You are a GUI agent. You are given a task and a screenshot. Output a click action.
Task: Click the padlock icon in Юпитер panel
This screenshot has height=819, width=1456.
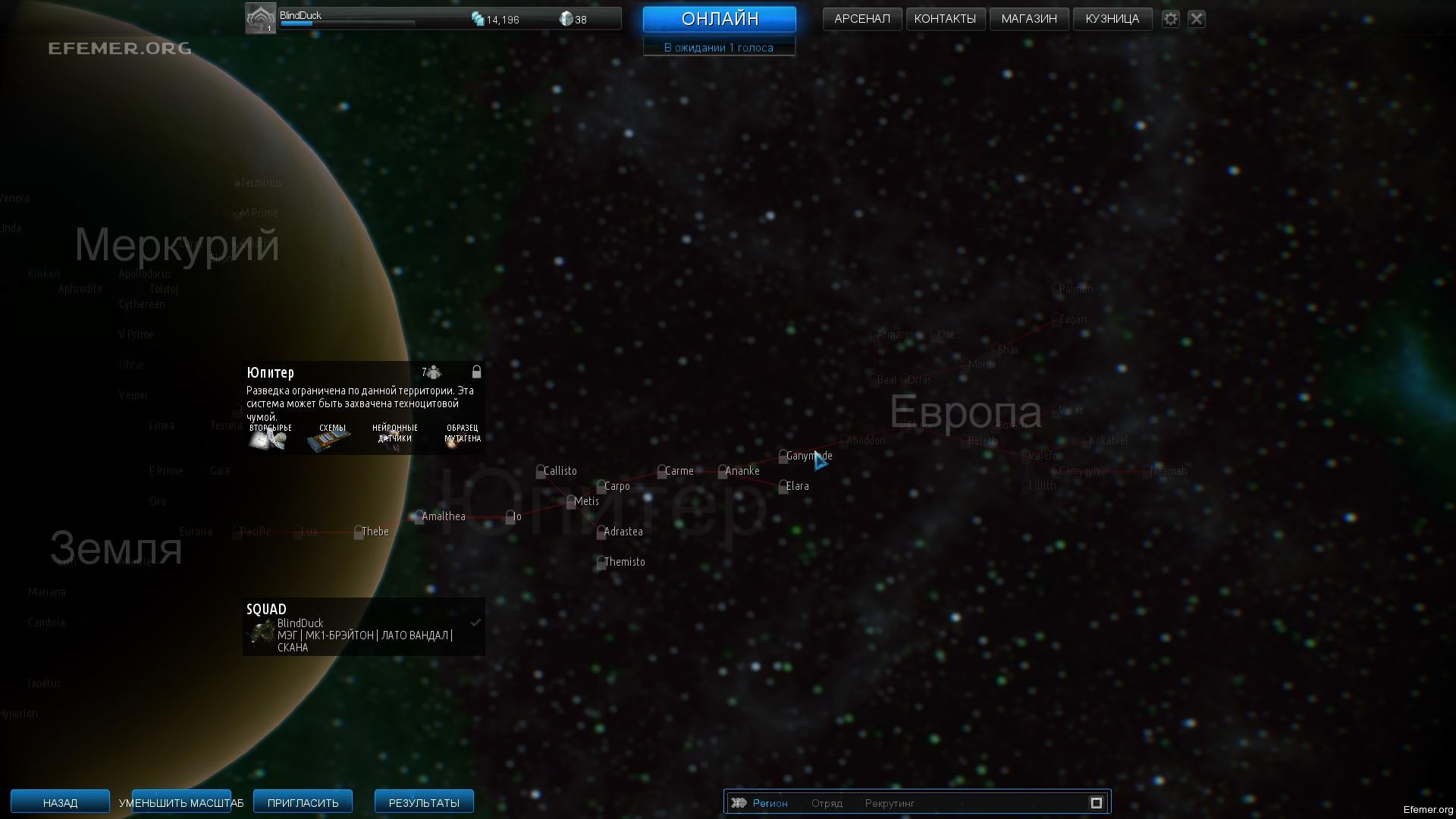point(476,372)
